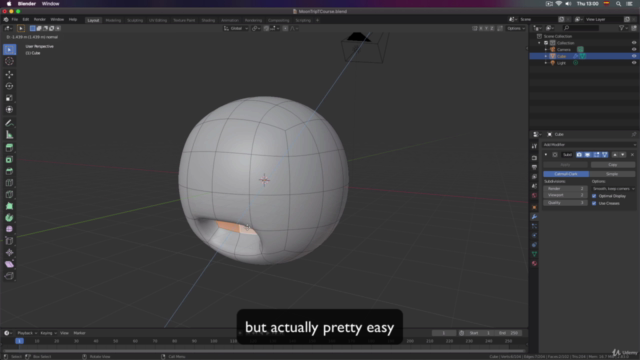The height and width of the screenshot is (360, 640).
Task: Hide the Collection in the outliner
Action: pyautogui.click(x=634, y=43)
